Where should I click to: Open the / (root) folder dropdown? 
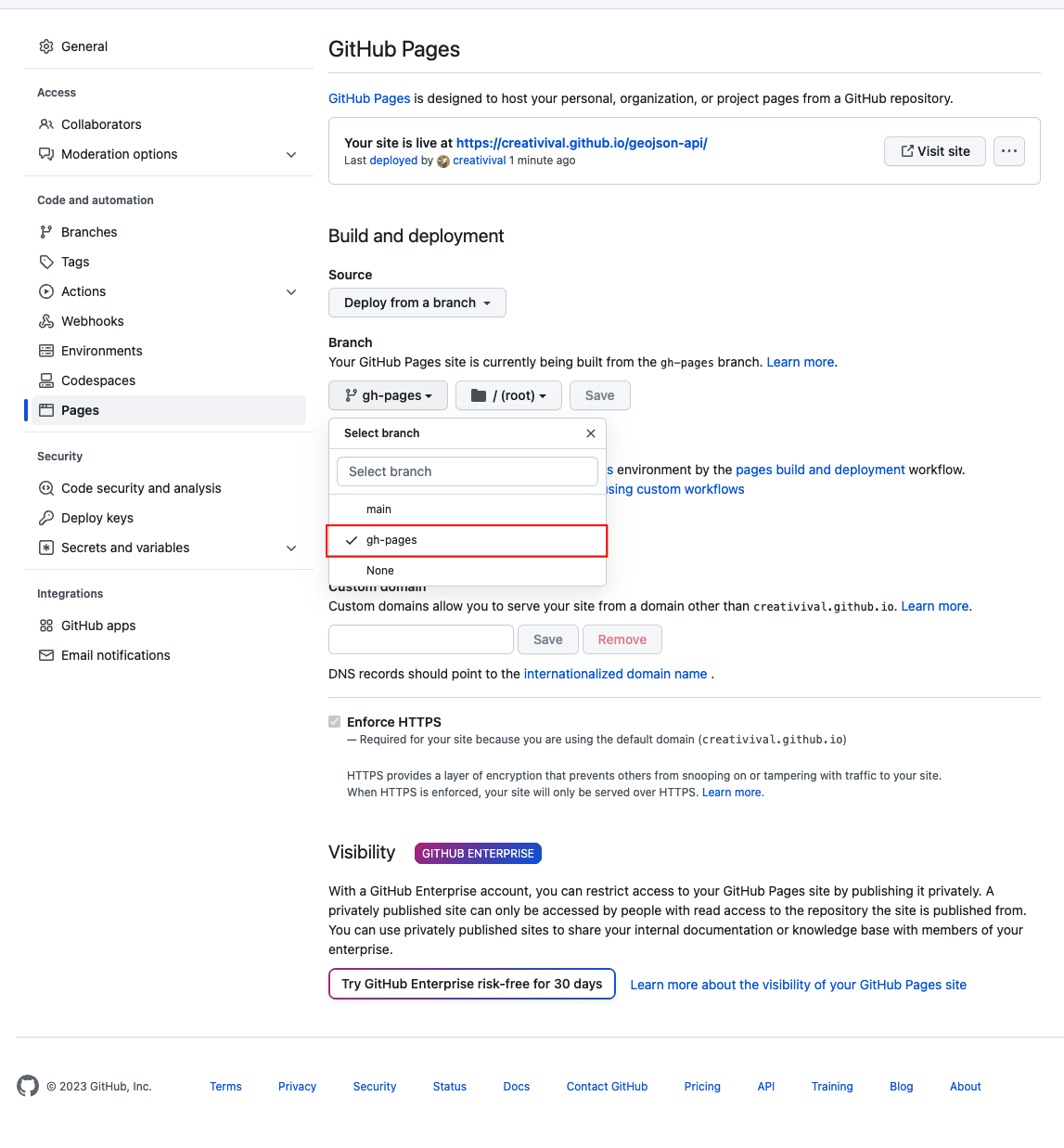508,395
